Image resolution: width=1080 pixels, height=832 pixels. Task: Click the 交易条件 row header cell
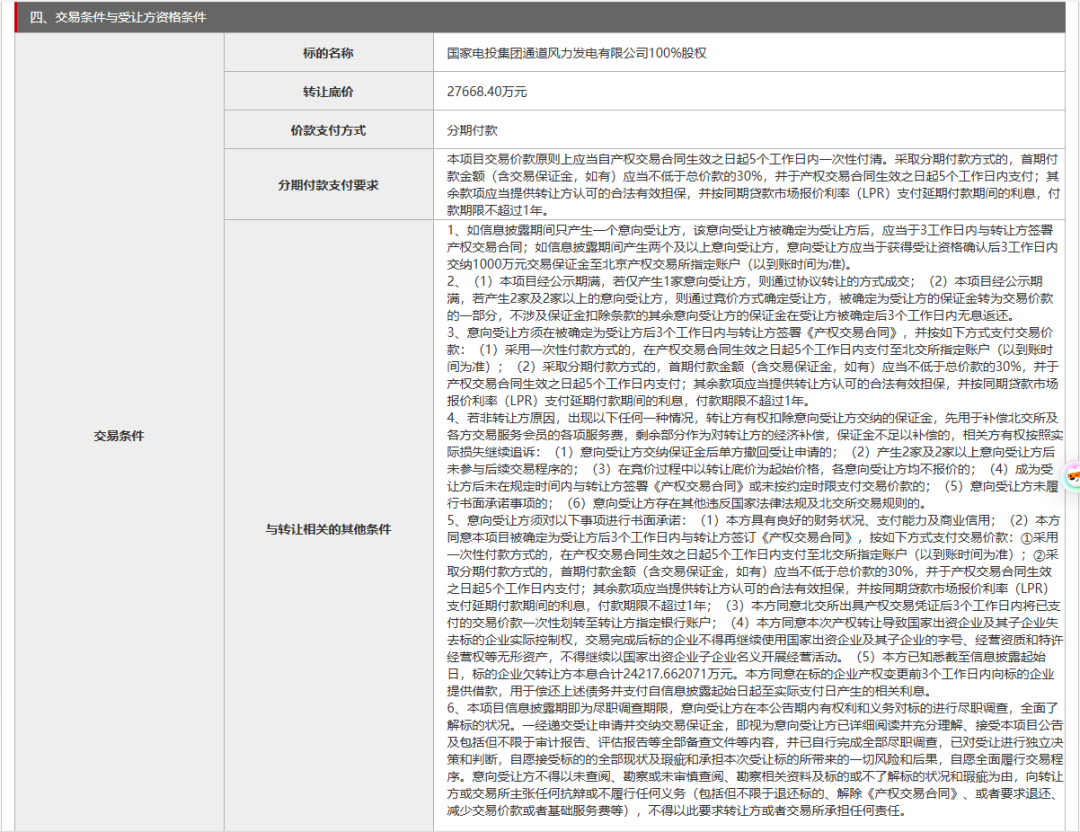pos(119,435)
